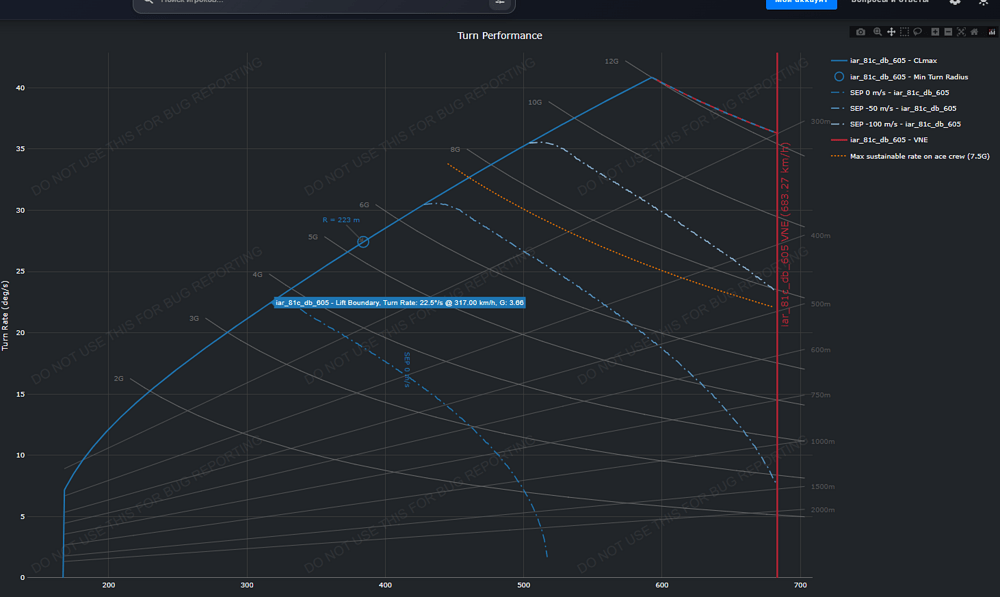Toggle Max sustainable rate on ace crew legend
Viewport: 1000px width, 597px height.
[910, 156]
